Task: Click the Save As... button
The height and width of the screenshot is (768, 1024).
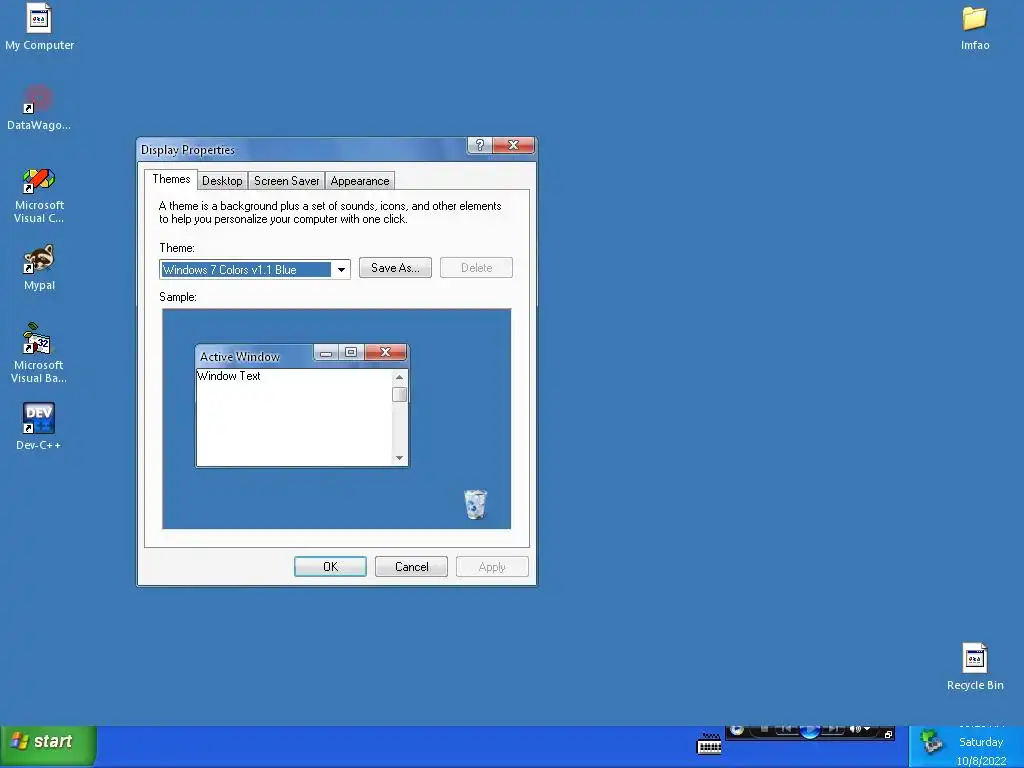Action: point(395,268)
